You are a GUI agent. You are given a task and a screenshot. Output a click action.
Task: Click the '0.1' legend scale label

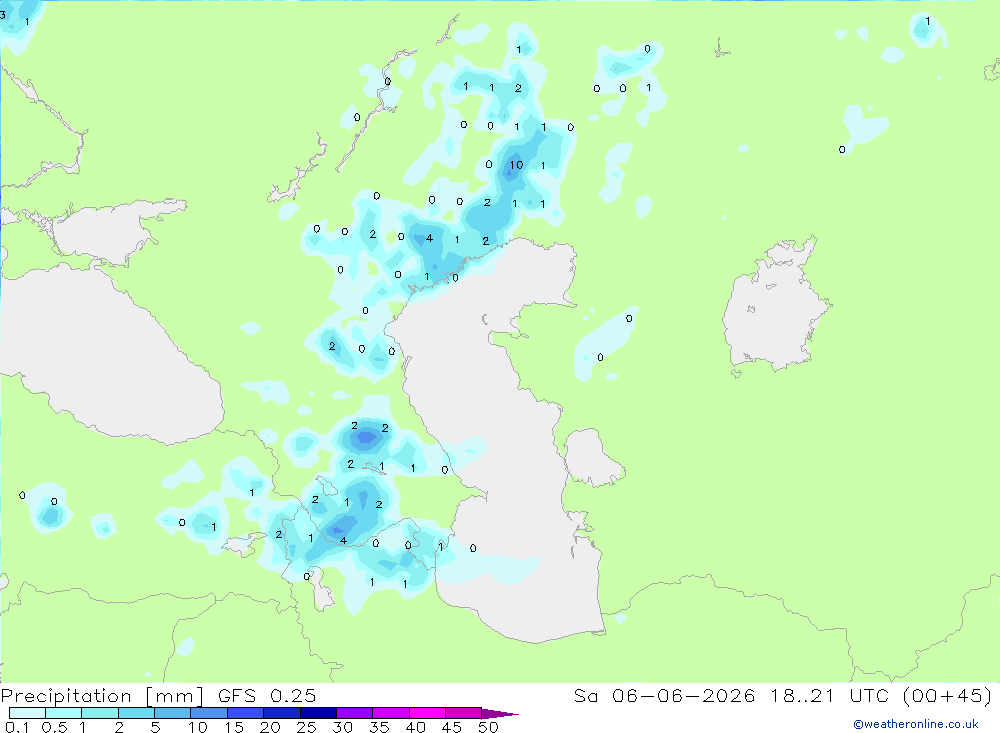point(17,727)
